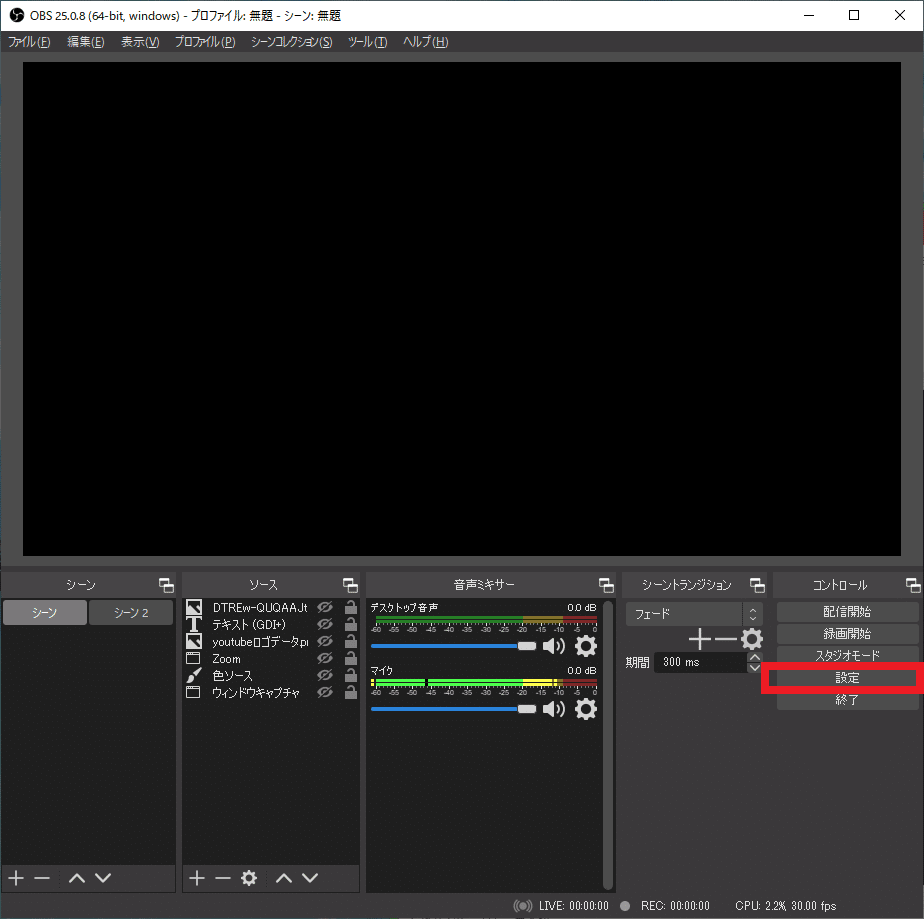This screenshot has height=919, width=924.
Task: Mute デスクトップ音声 speaker icon
Action: 553,646
